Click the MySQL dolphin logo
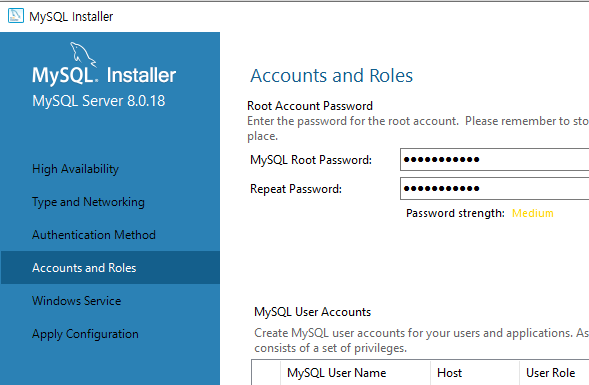This screenshot has width=589, height=385. click(x=83, y=55)
